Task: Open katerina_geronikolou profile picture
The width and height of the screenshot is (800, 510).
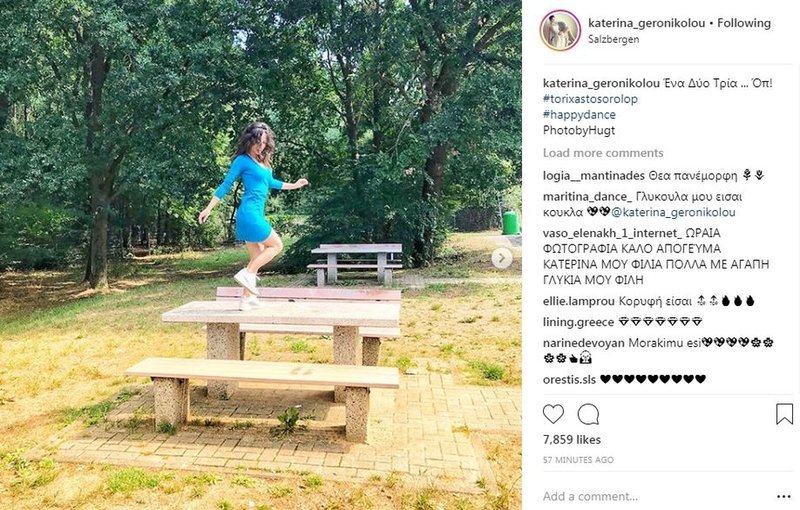Action: (x=560, y=31)
